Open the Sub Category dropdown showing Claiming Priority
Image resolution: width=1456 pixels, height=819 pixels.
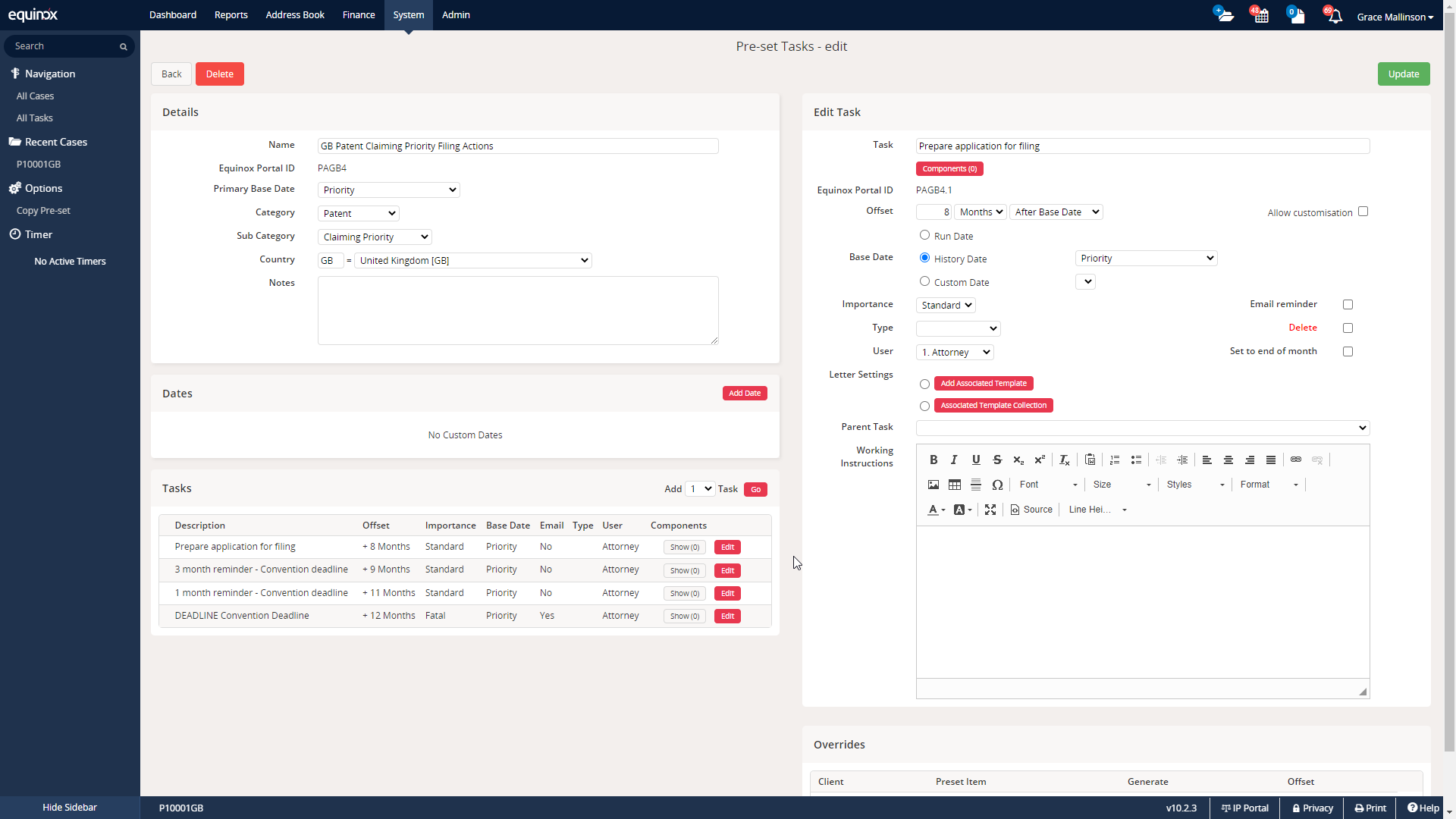pyautogui.click(x=375, y=237)
